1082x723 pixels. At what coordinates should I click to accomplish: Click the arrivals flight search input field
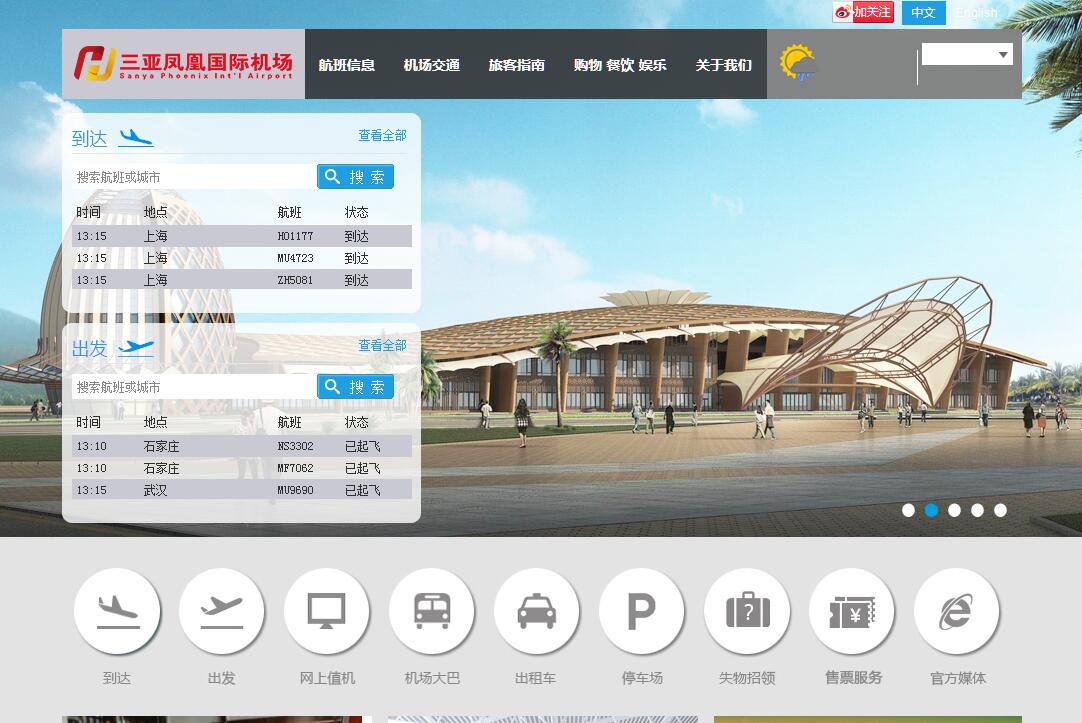point(194,177)
